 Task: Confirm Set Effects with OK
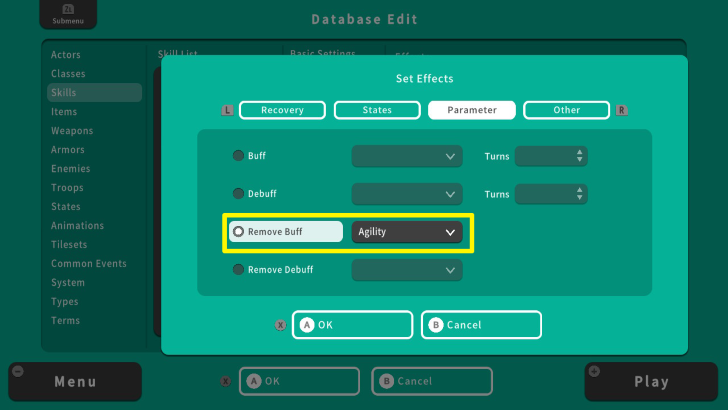(x=352, y=325)
